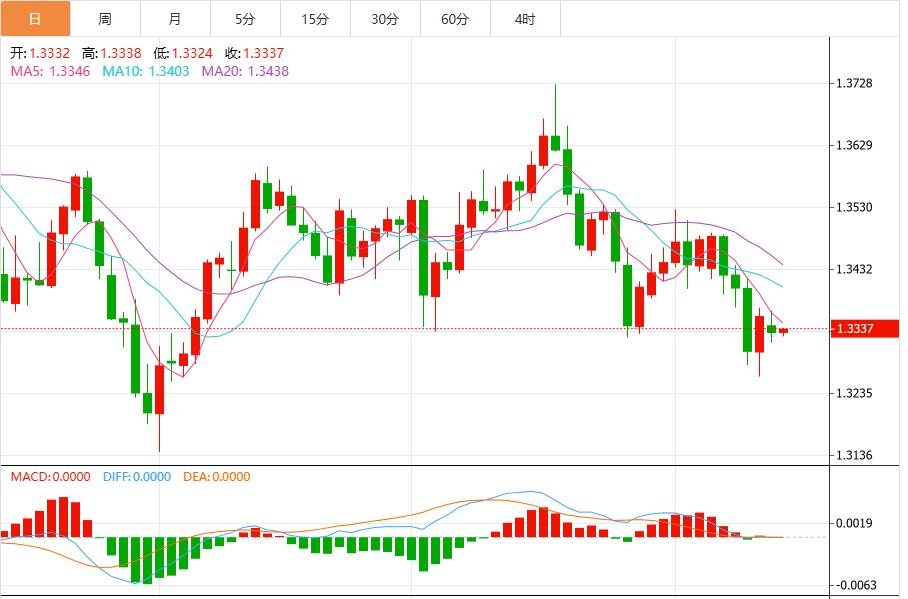Select the 5分 timeframe
This screenshot has width=908, height=599.
coord(242,18)
